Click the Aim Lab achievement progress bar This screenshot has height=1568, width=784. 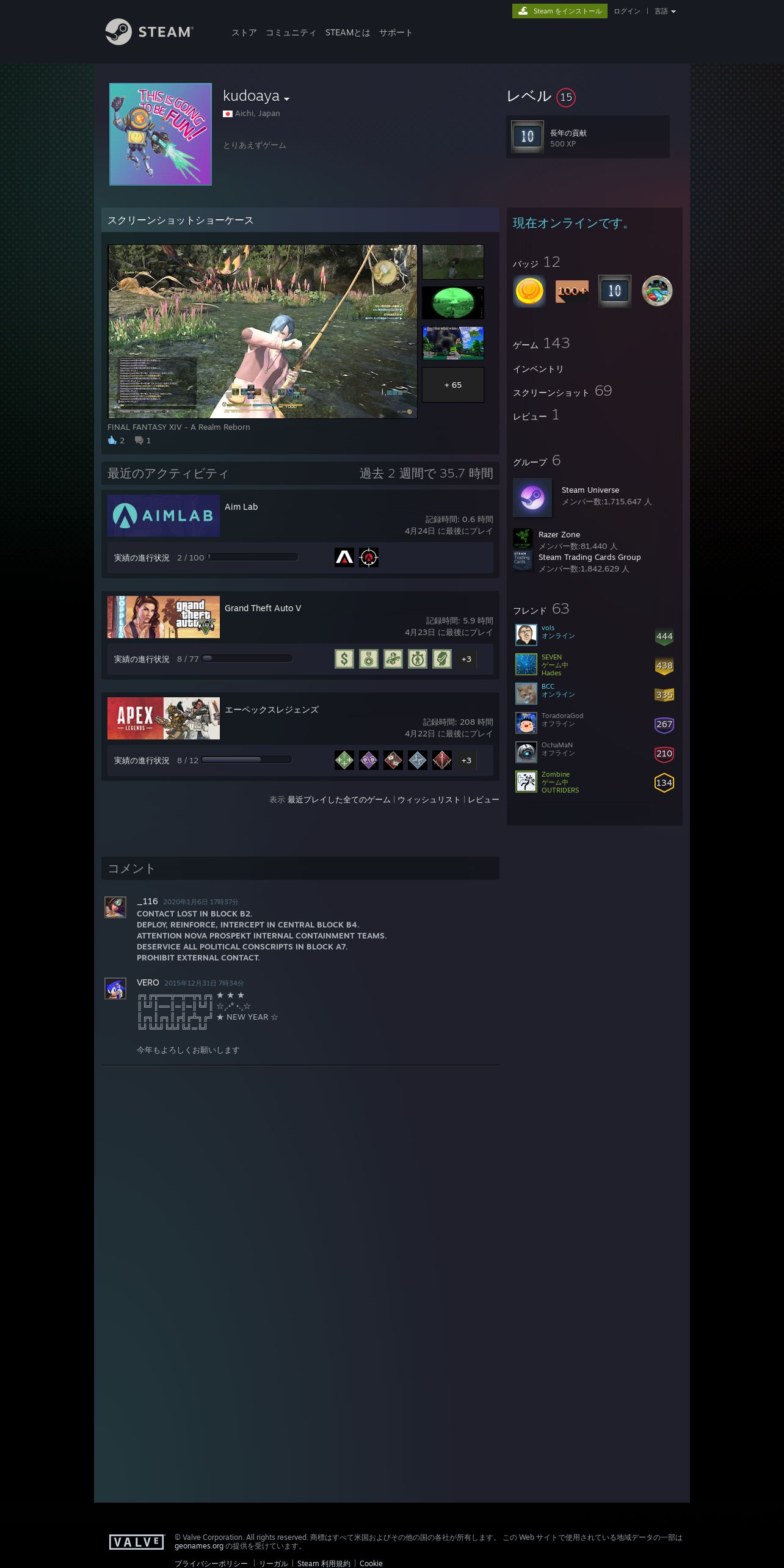point(253,557)
